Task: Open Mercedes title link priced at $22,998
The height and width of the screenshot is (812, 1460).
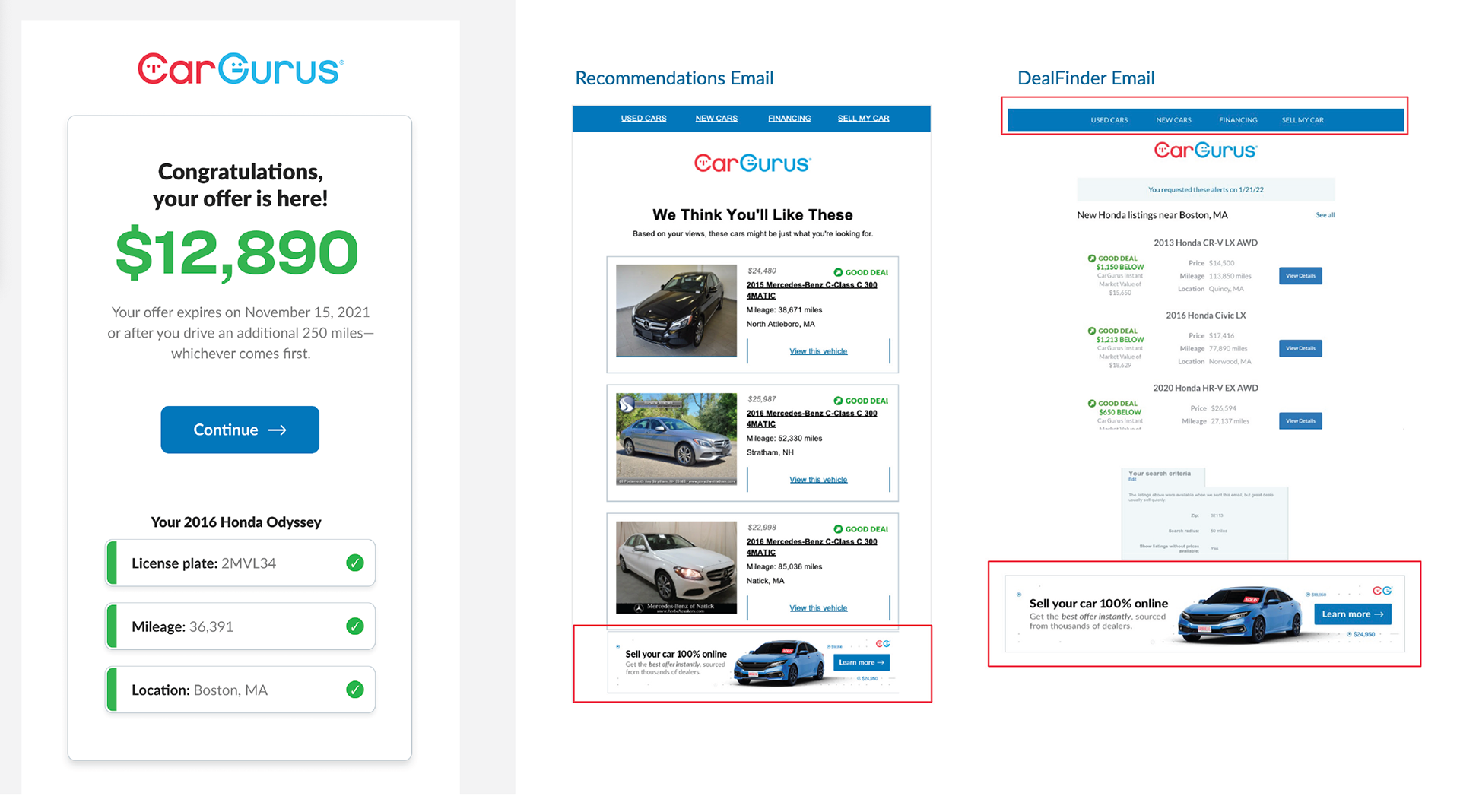Action: coord(811,547)
